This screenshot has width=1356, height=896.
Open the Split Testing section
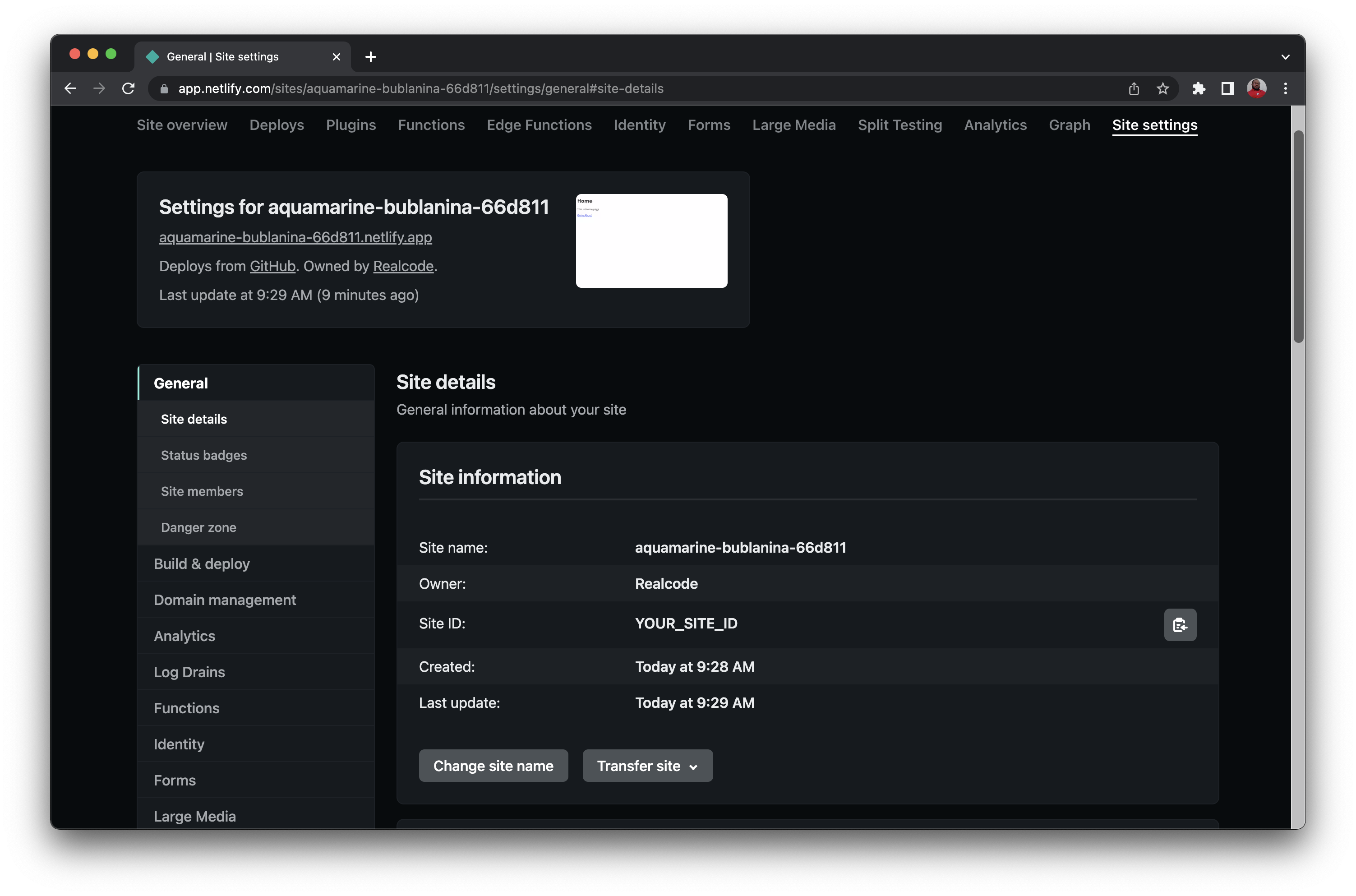tap(899, 125)
